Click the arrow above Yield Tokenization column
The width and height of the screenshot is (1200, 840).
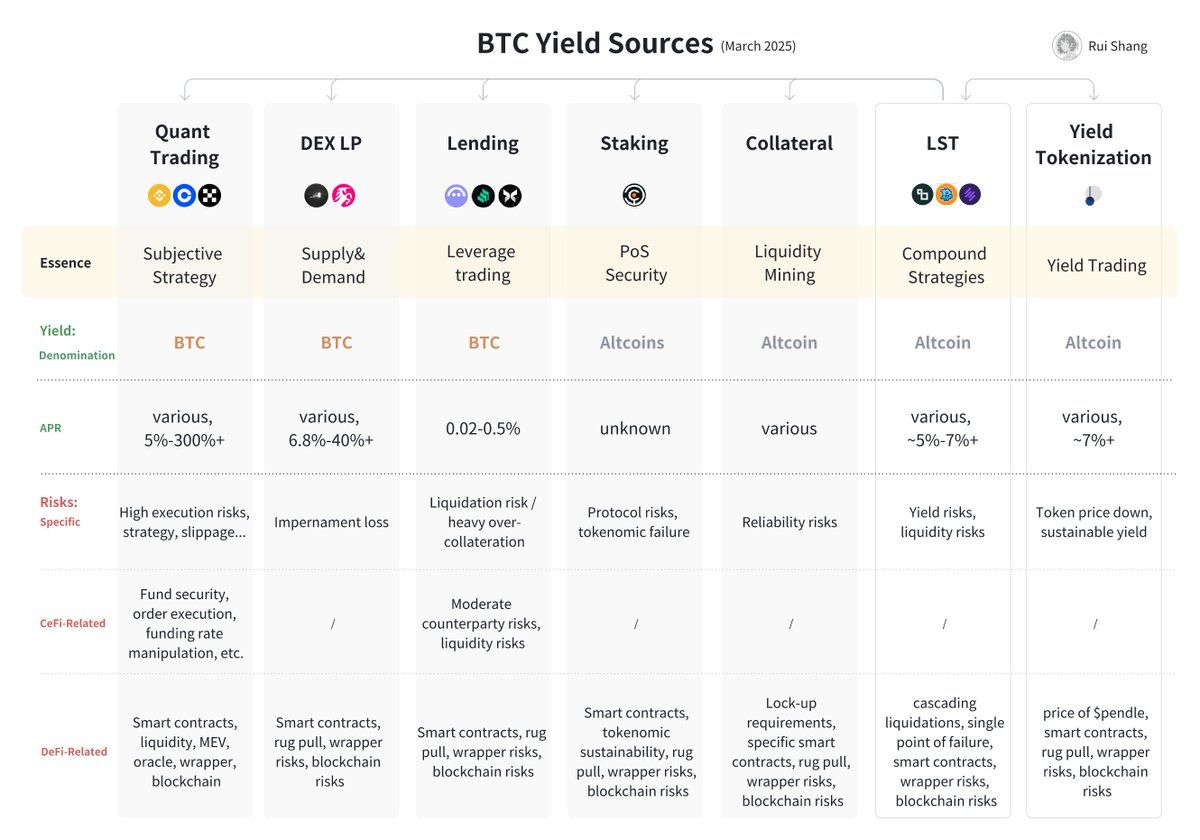tap(1093, 93)
